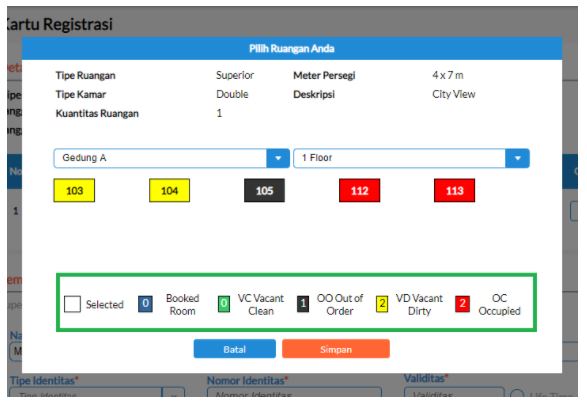Click the yellow VD Vacant Dirty swatch
Screen dimensions: 587x403
[x=382, y=304]
